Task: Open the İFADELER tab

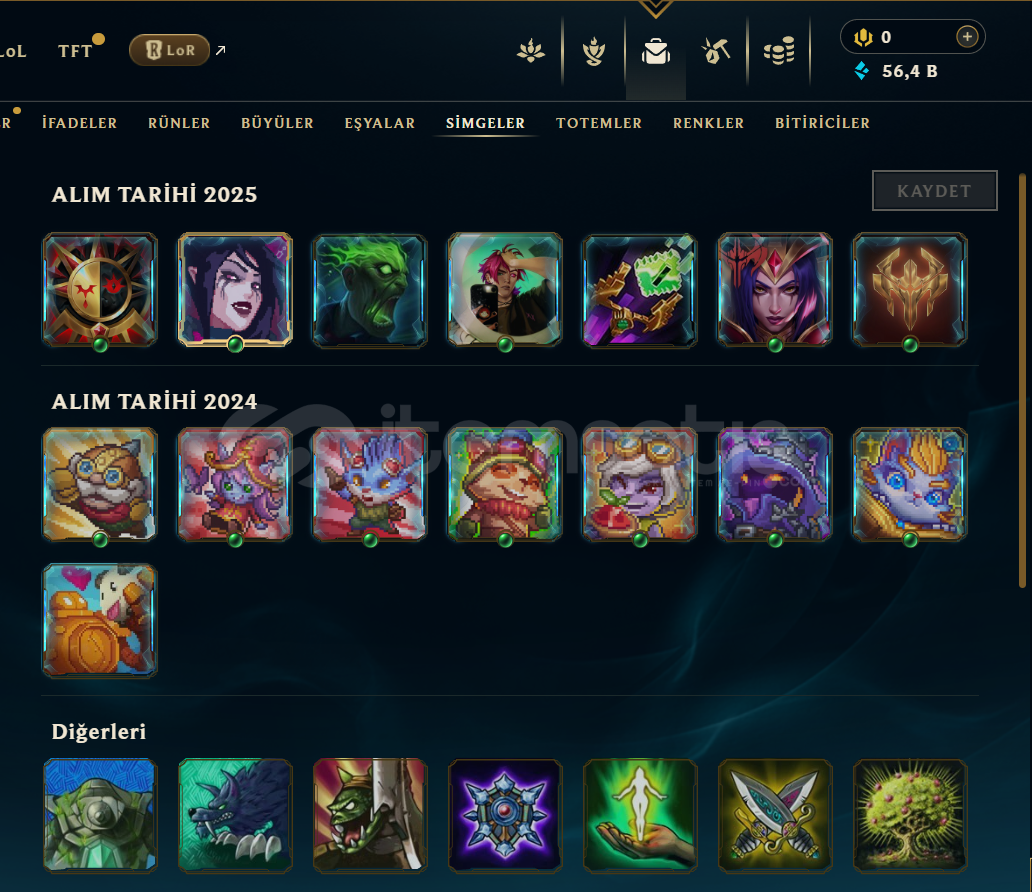Action: pyautogui.click(x=80, y=123)
